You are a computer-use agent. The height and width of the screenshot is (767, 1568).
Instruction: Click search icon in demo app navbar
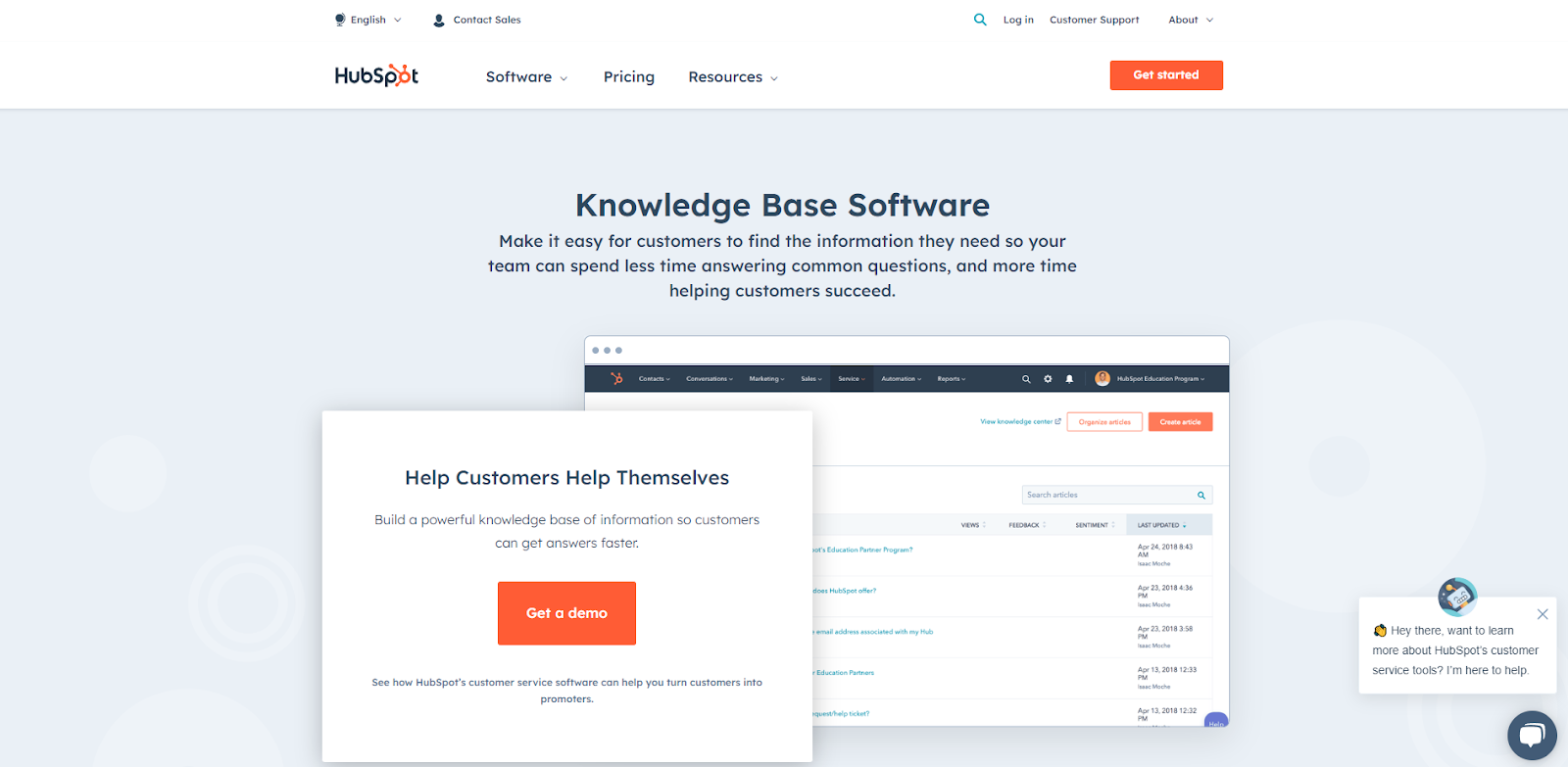click(x=1026, y=379)
